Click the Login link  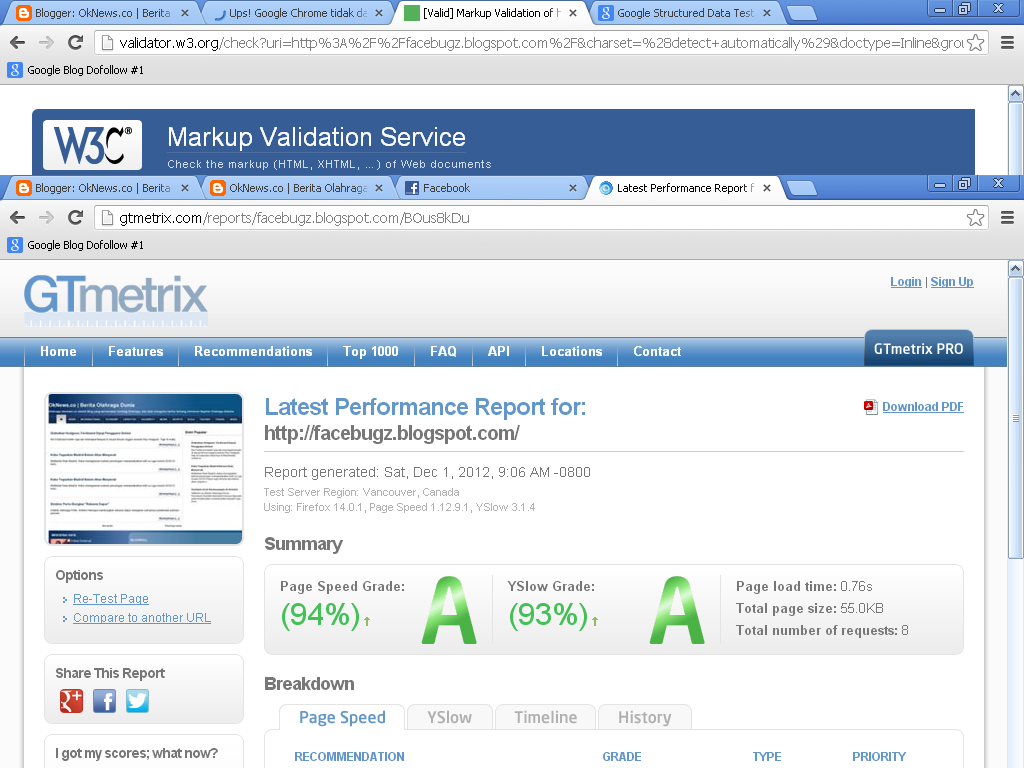[905, 281]
